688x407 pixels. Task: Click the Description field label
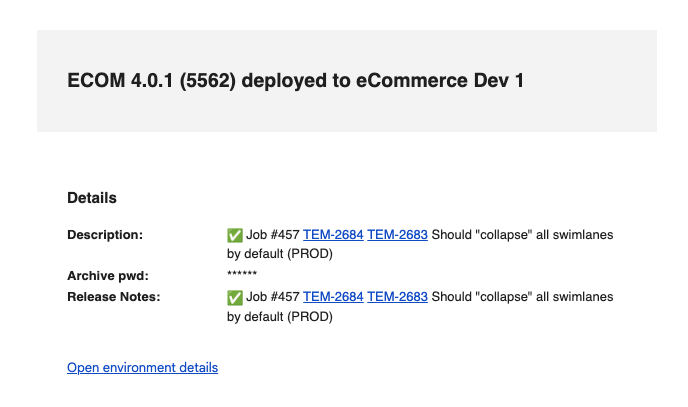point(105,235)
